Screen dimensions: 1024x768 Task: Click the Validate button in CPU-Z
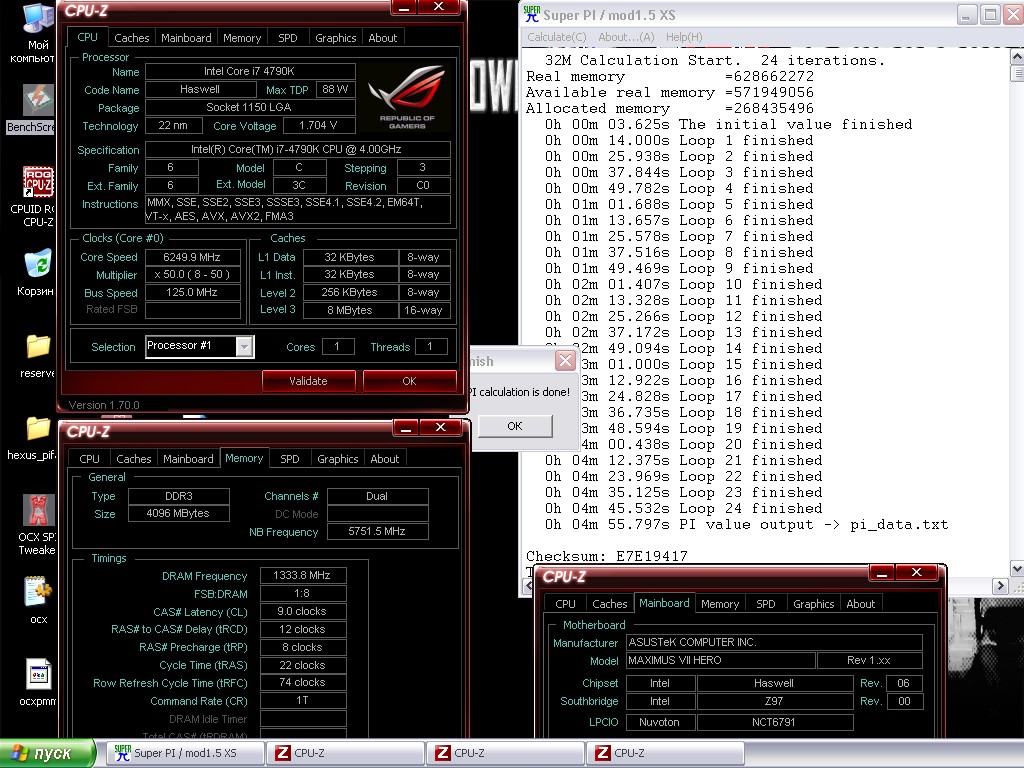(308, 381)
